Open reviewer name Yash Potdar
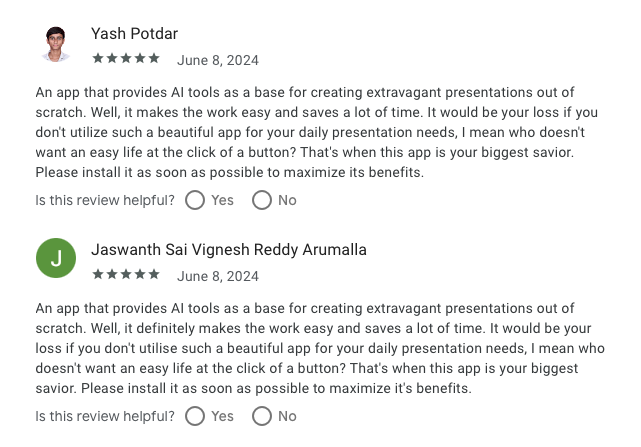This screenshot has width=641, height=447. click(134, 34)
